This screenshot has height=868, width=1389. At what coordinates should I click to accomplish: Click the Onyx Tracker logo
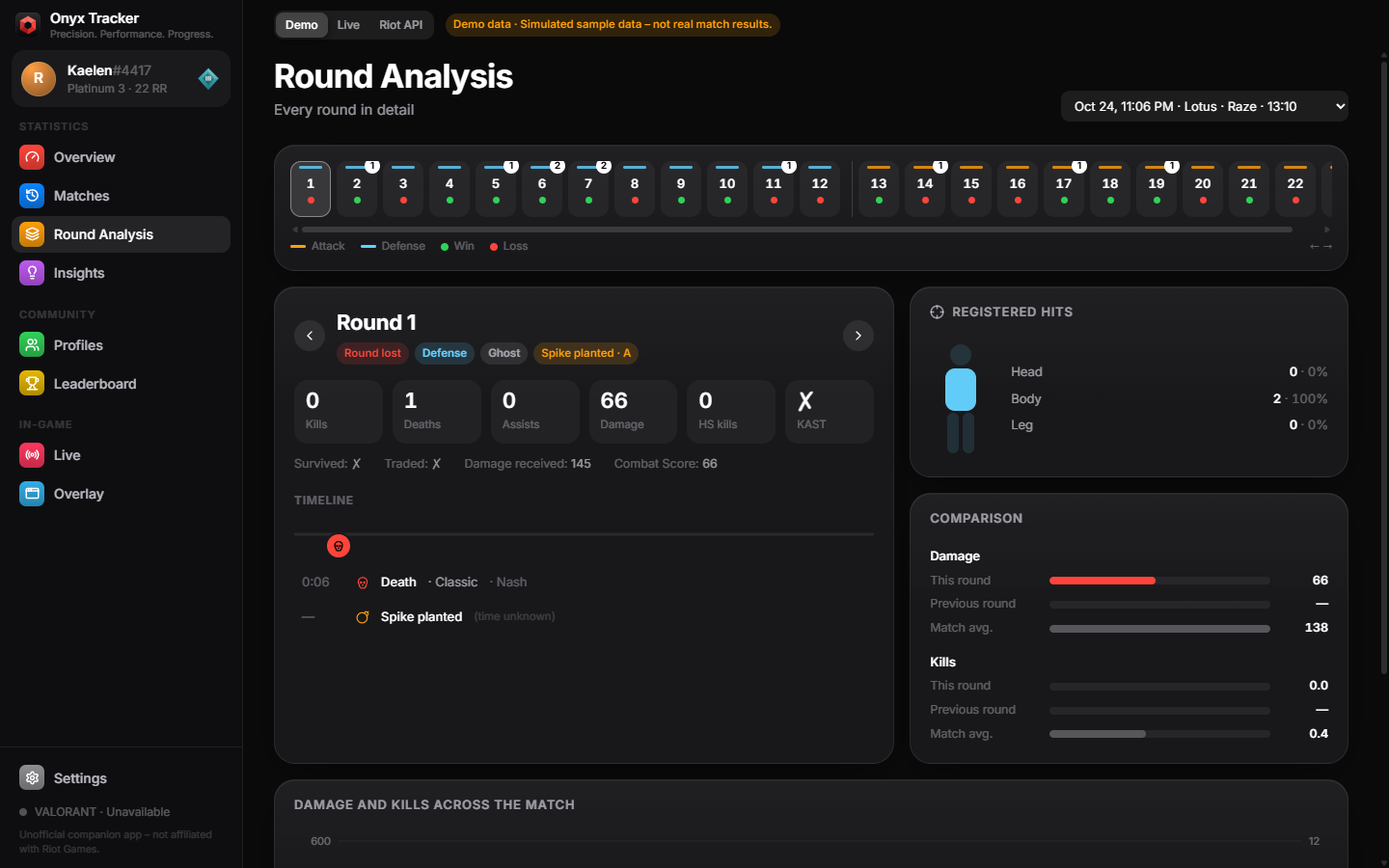point(28,25)
